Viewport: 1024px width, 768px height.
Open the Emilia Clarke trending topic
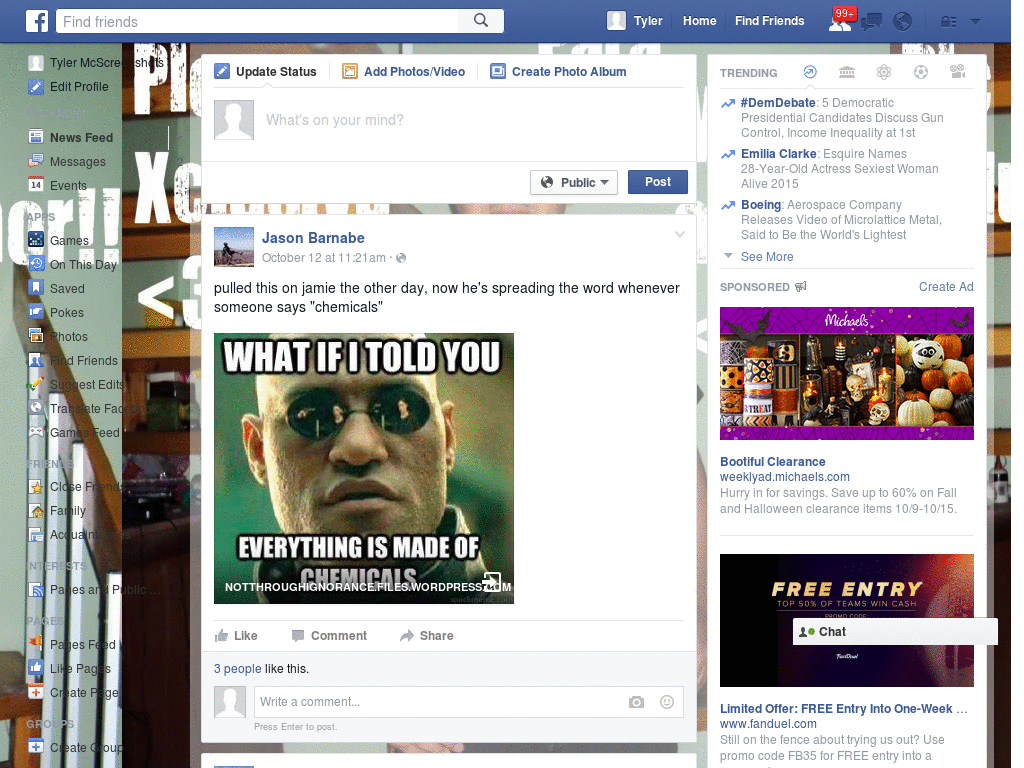[x=778, y=153]
